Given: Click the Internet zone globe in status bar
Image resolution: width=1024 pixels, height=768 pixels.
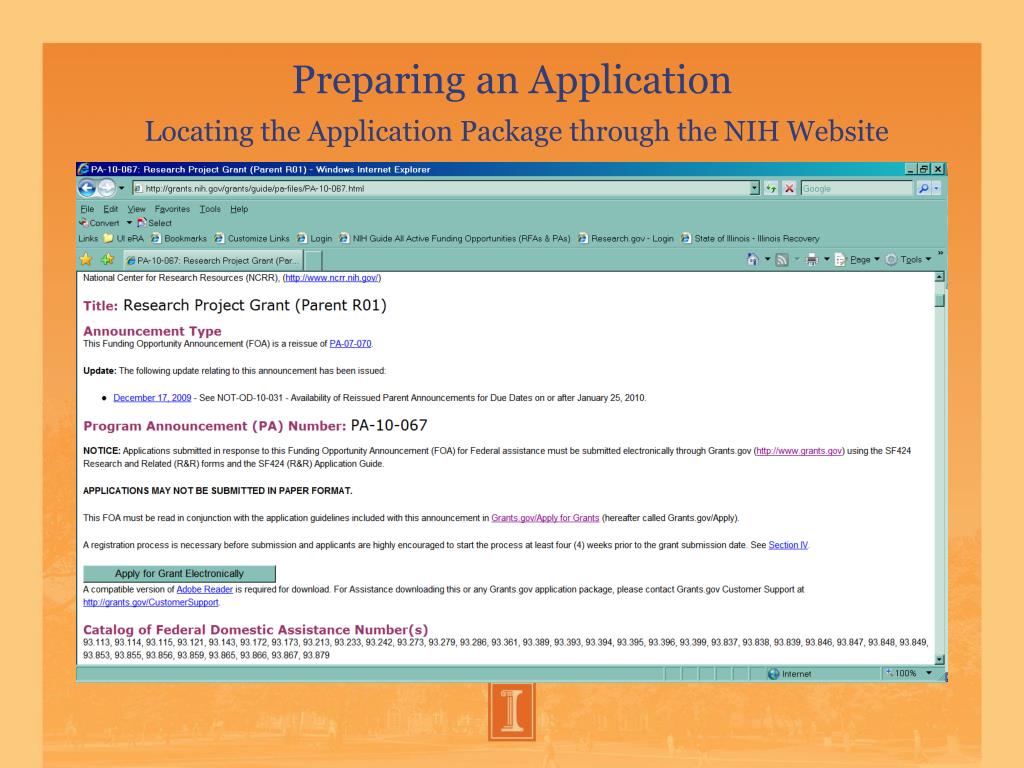Looking at the screenshot, I should [x=773, y=673].
